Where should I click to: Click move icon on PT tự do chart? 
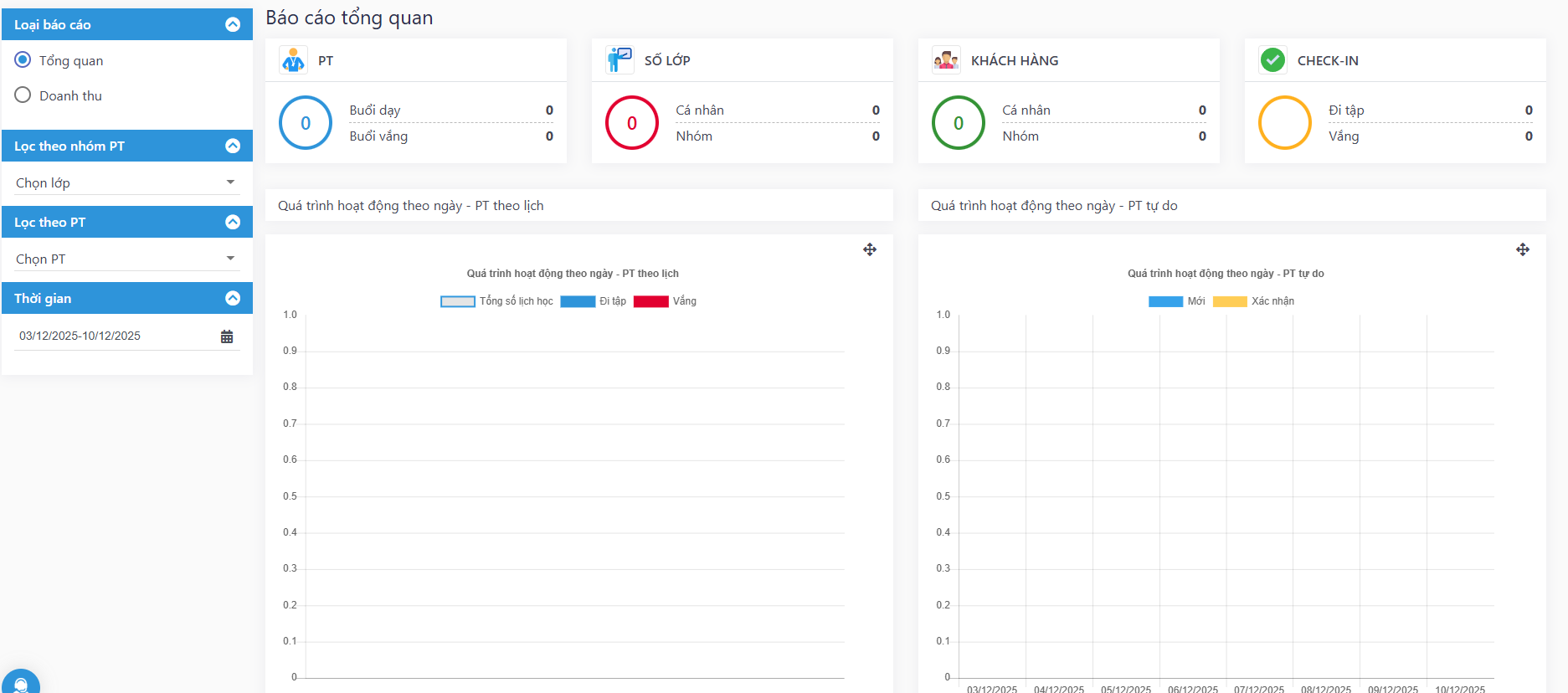pyautogui.click(x=1523, y=249)
